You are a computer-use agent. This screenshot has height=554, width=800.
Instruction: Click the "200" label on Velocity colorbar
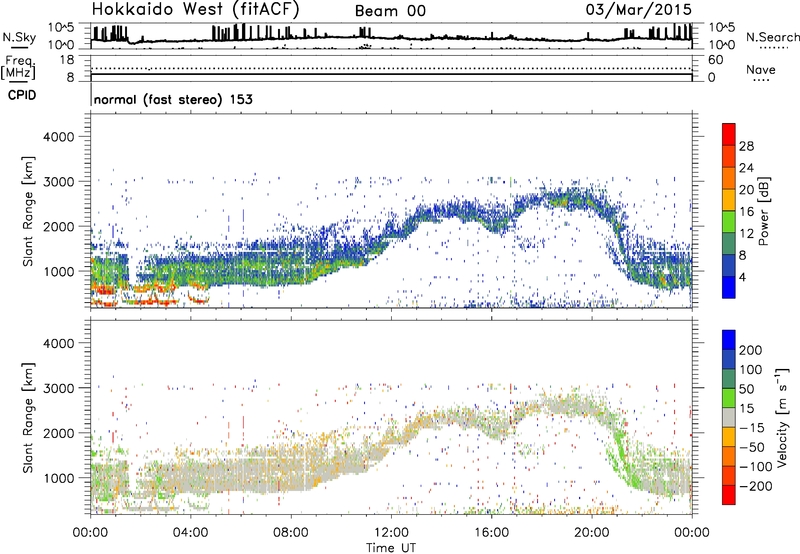[751, 350]
